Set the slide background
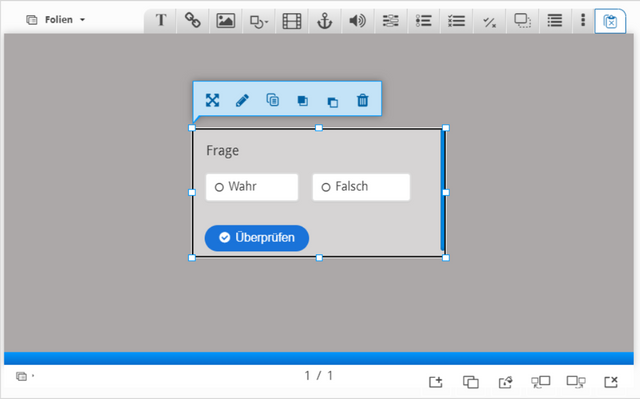This screenshot has width=640, height=399. pyautogui.click(x=506, y=382)
